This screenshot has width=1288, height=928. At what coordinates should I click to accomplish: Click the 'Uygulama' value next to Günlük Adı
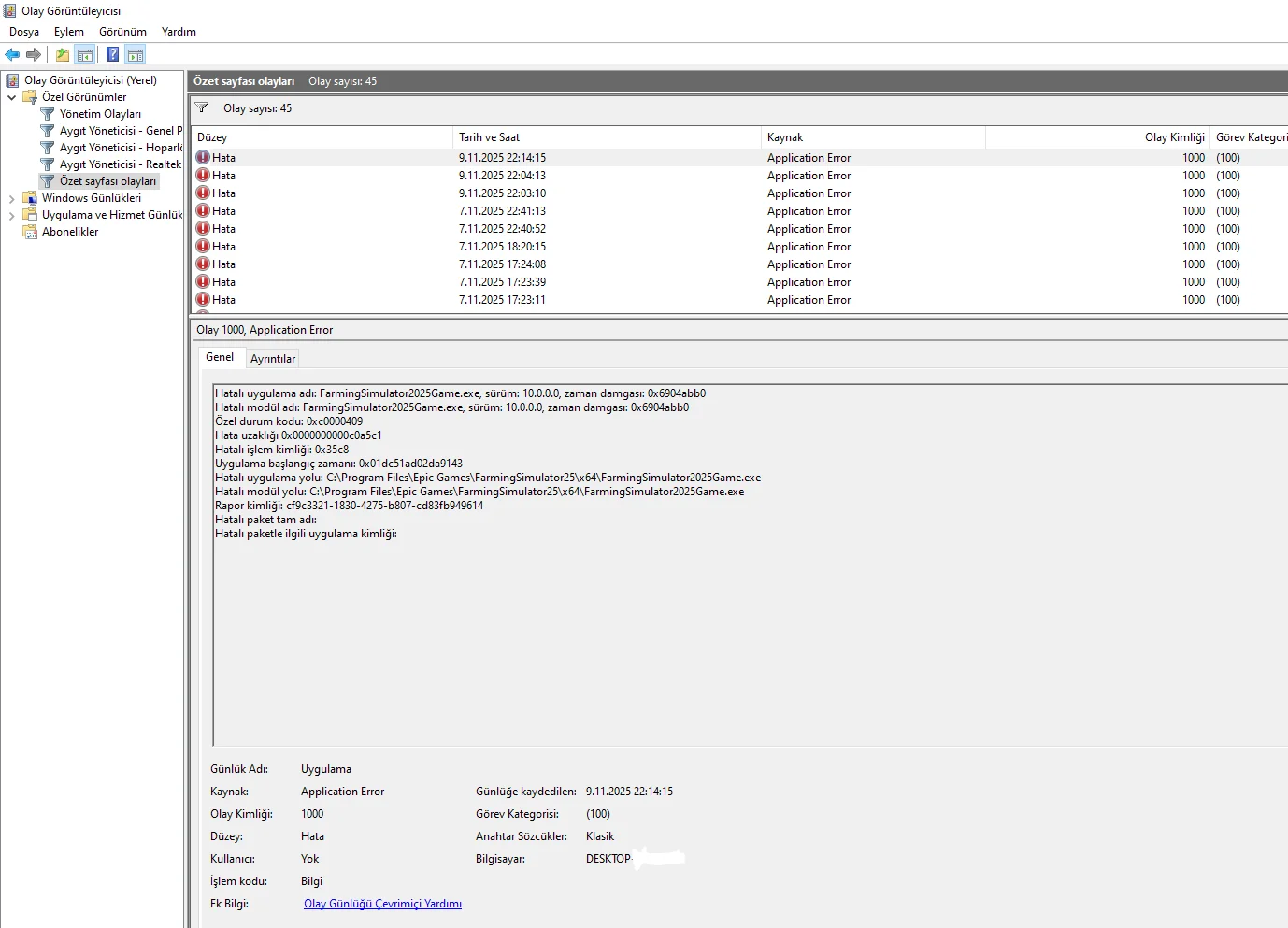(x=326, y=769)
